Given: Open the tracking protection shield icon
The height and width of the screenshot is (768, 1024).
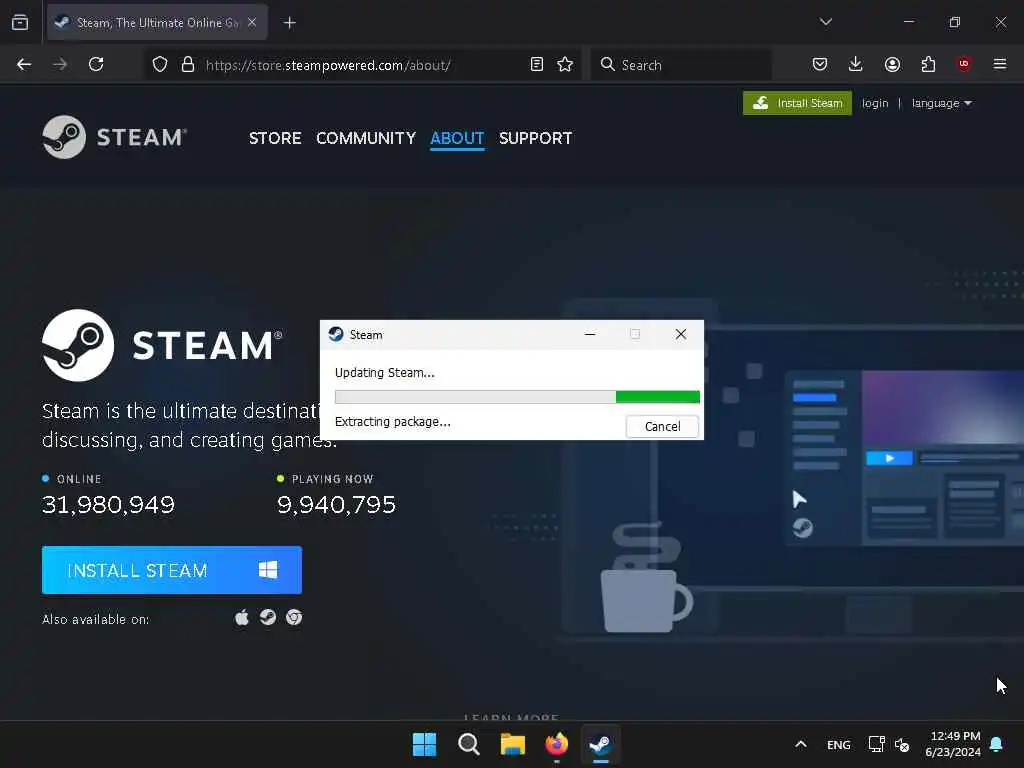Looking at the screenshot, I should tap(160, 65).
